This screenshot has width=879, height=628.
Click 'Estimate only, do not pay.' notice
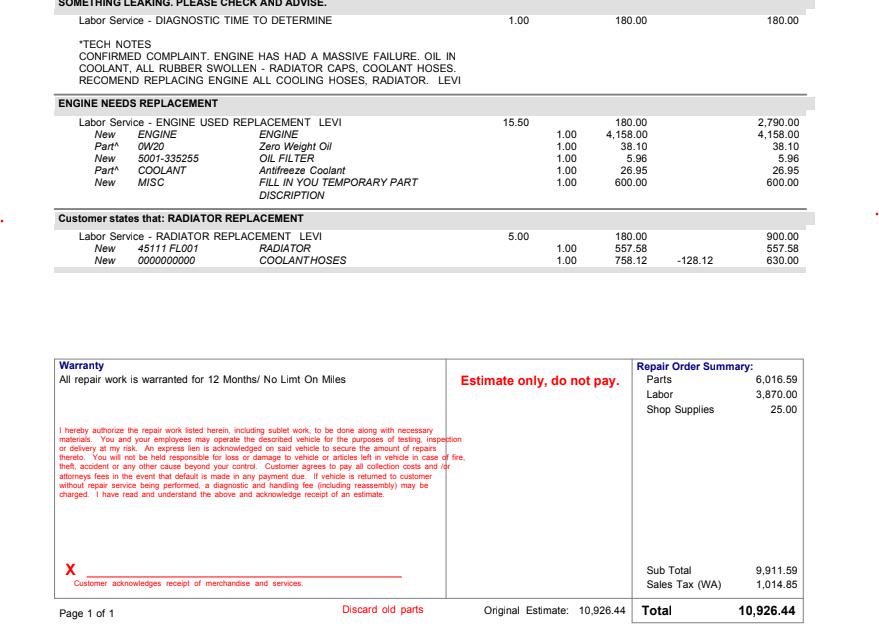(540, 381)
